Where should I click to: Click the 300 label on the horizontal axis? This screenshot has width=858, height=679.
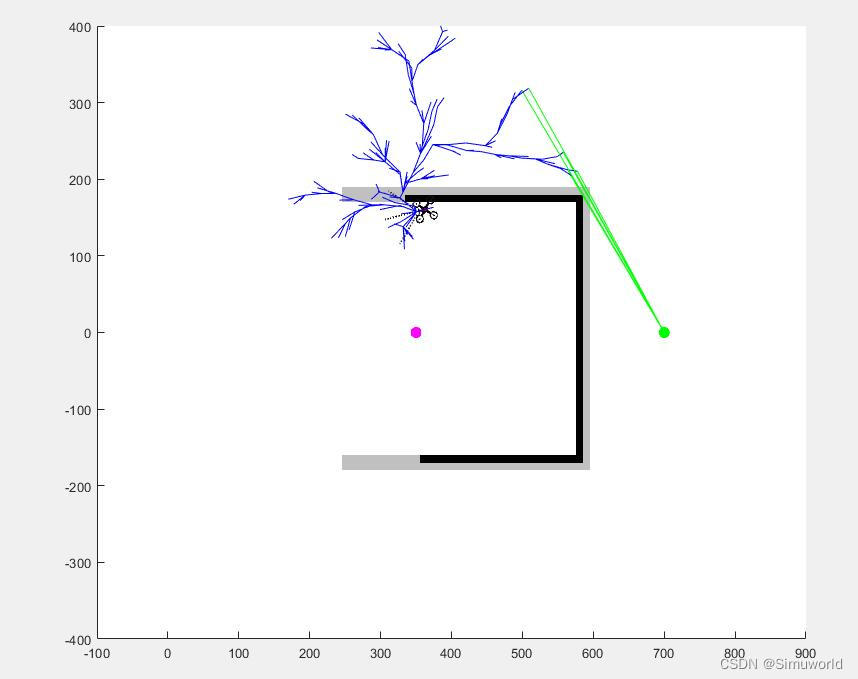click(380, 653)
